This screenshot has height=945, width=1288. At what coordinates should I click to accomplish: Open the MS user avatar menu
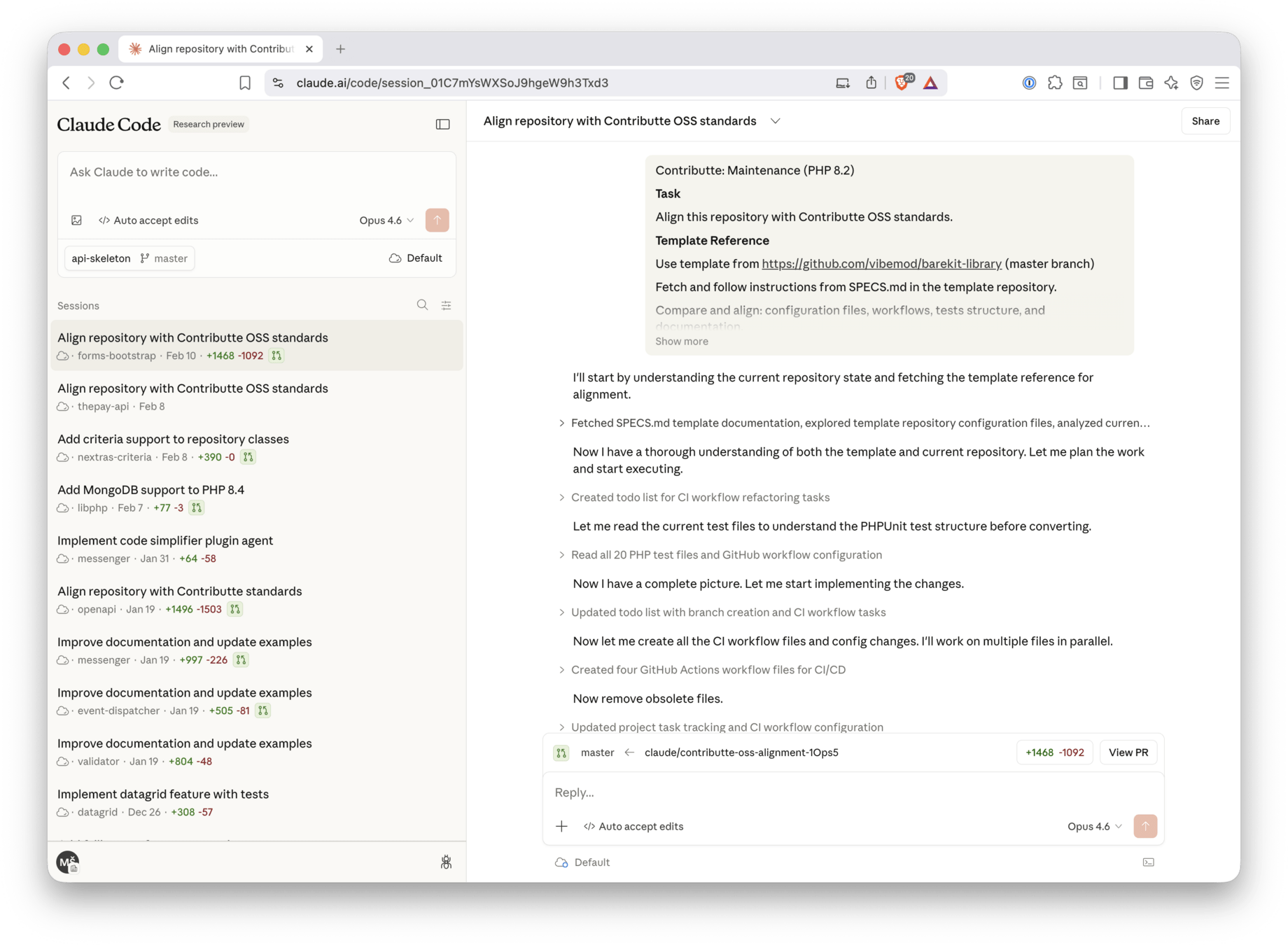tap(68, 862)
